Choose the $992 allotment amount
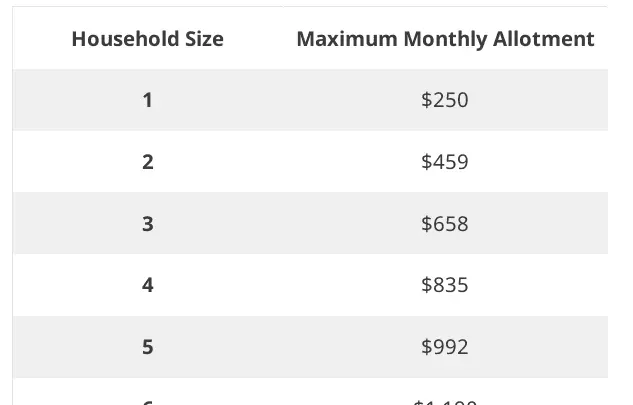Image resolution: width=633 pixels, height=405 pixels. 445,347
